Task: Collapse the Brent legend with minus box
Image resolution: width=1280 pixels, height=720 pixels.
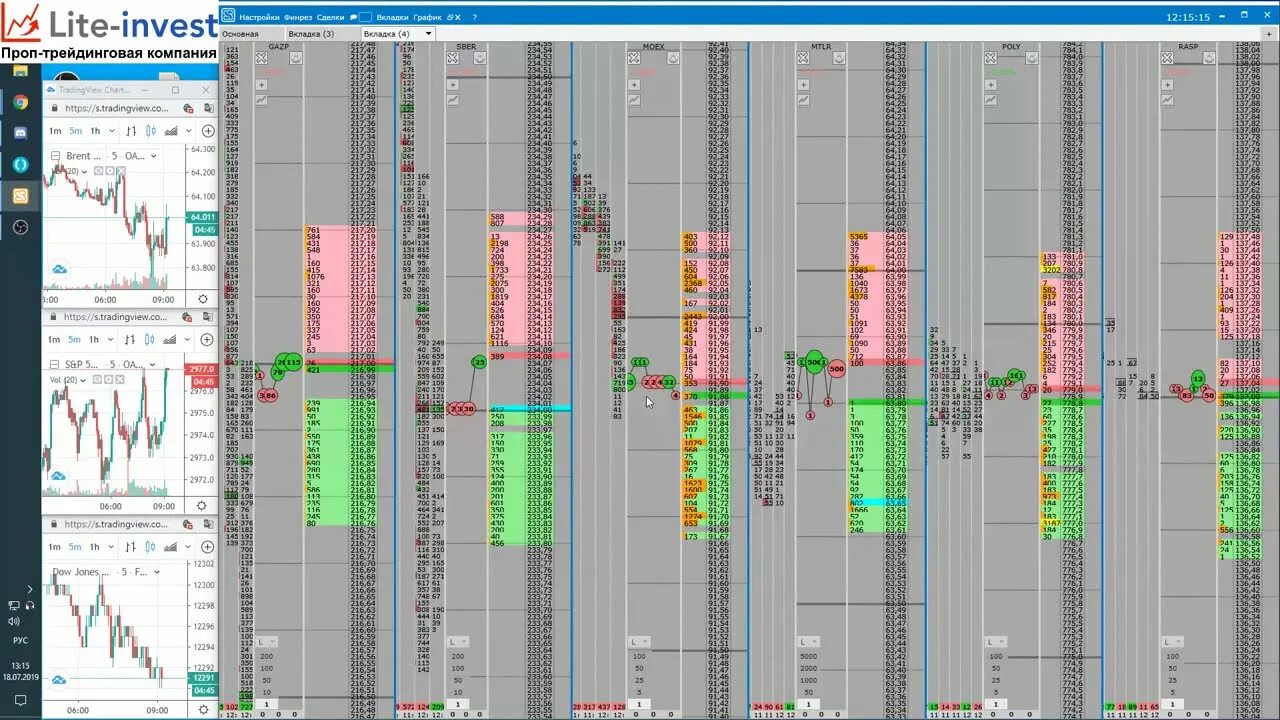Action: point(53,156)
